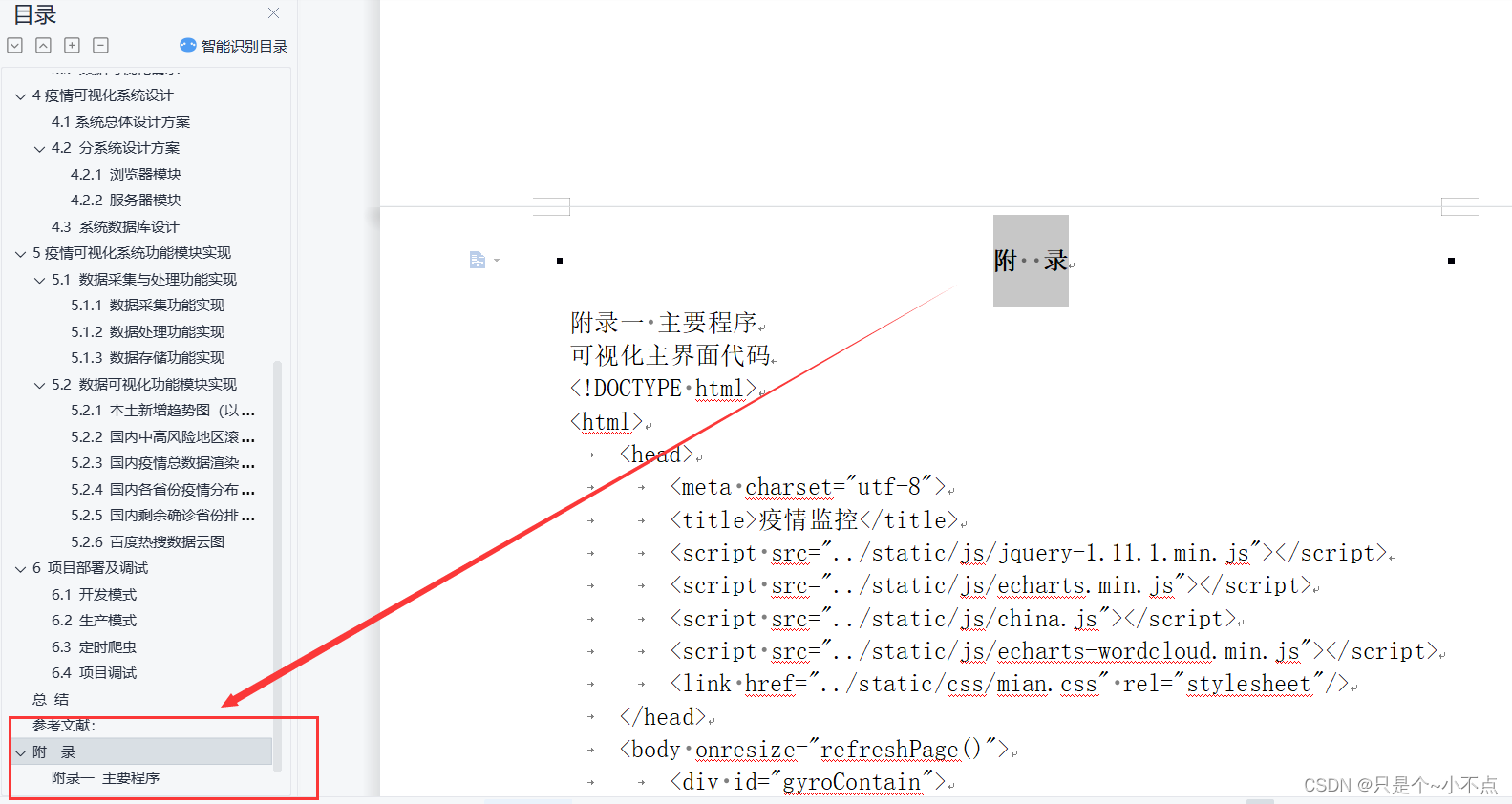Image resolution: width=1512 pixels, height=804 pixels.
Task: Go to 4.2.1 浏览器模块
Action: pyautogui.click(x=125, y=175)
